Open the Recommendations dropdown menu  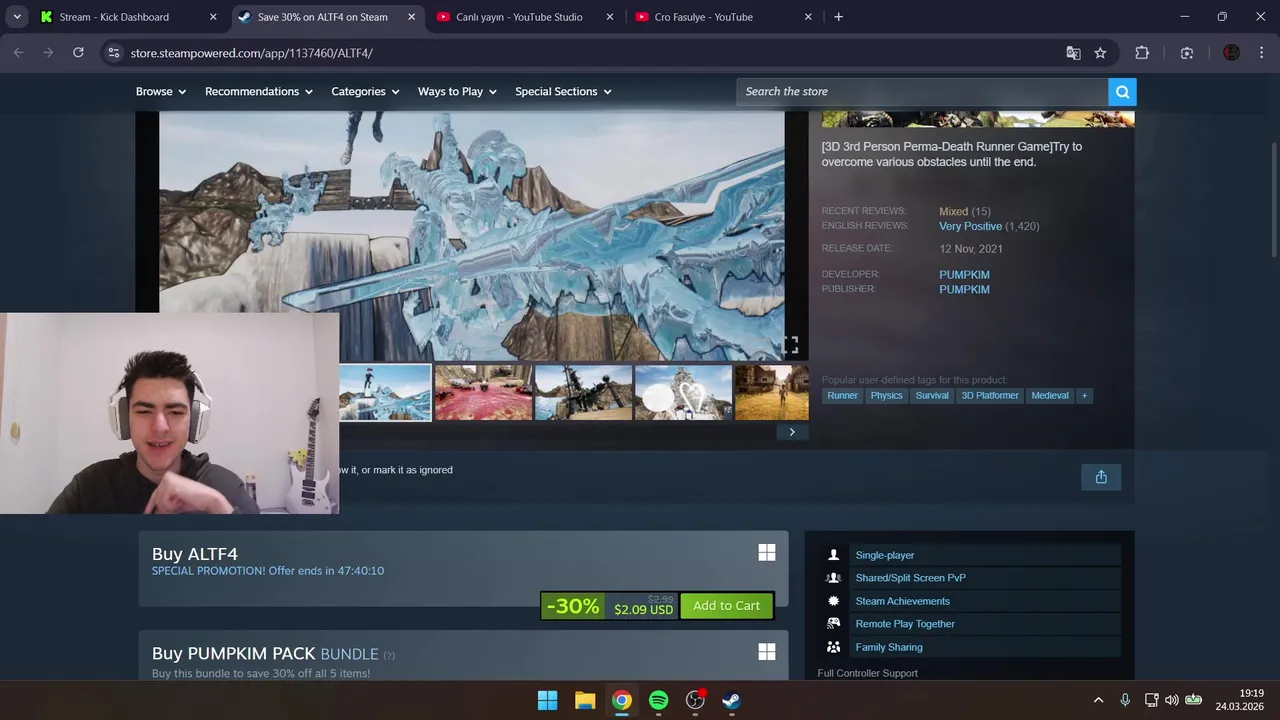tap(259, 92)
